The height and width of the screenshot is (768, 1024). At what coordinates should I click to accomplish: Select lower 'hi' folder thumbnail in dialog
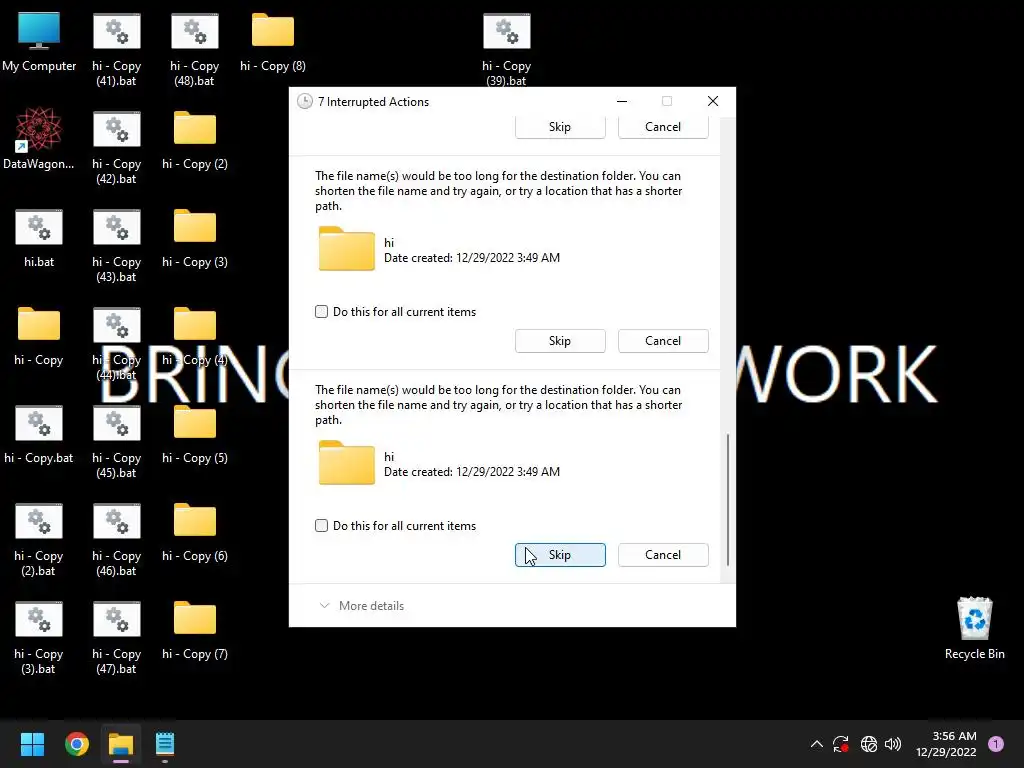point(346,463)
